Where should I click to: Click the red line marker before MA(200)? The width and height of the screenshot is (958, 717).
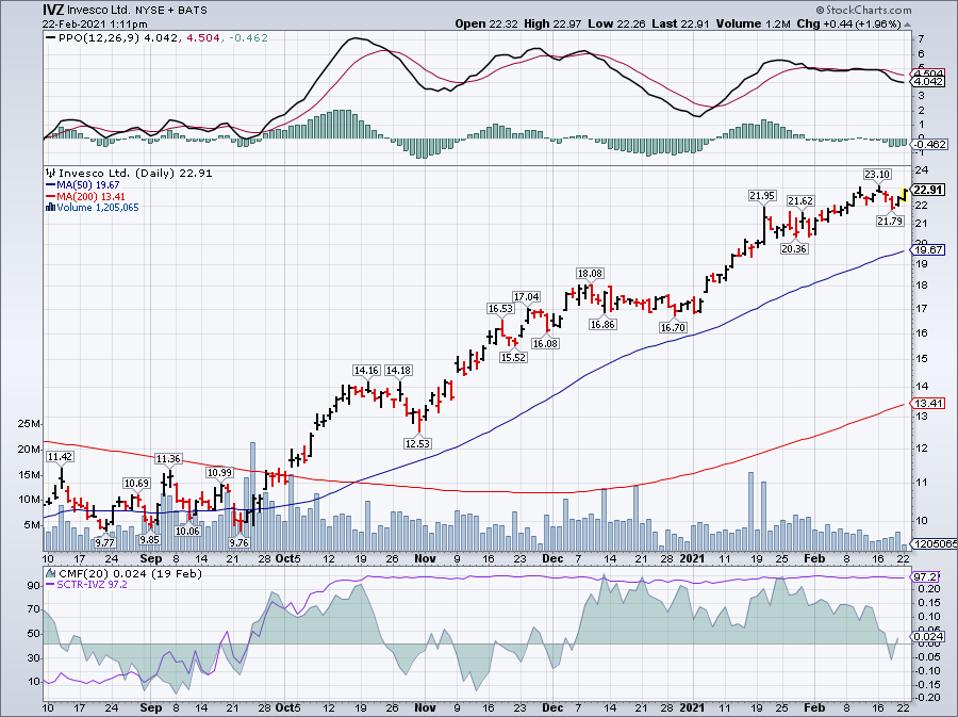(51, 197)
